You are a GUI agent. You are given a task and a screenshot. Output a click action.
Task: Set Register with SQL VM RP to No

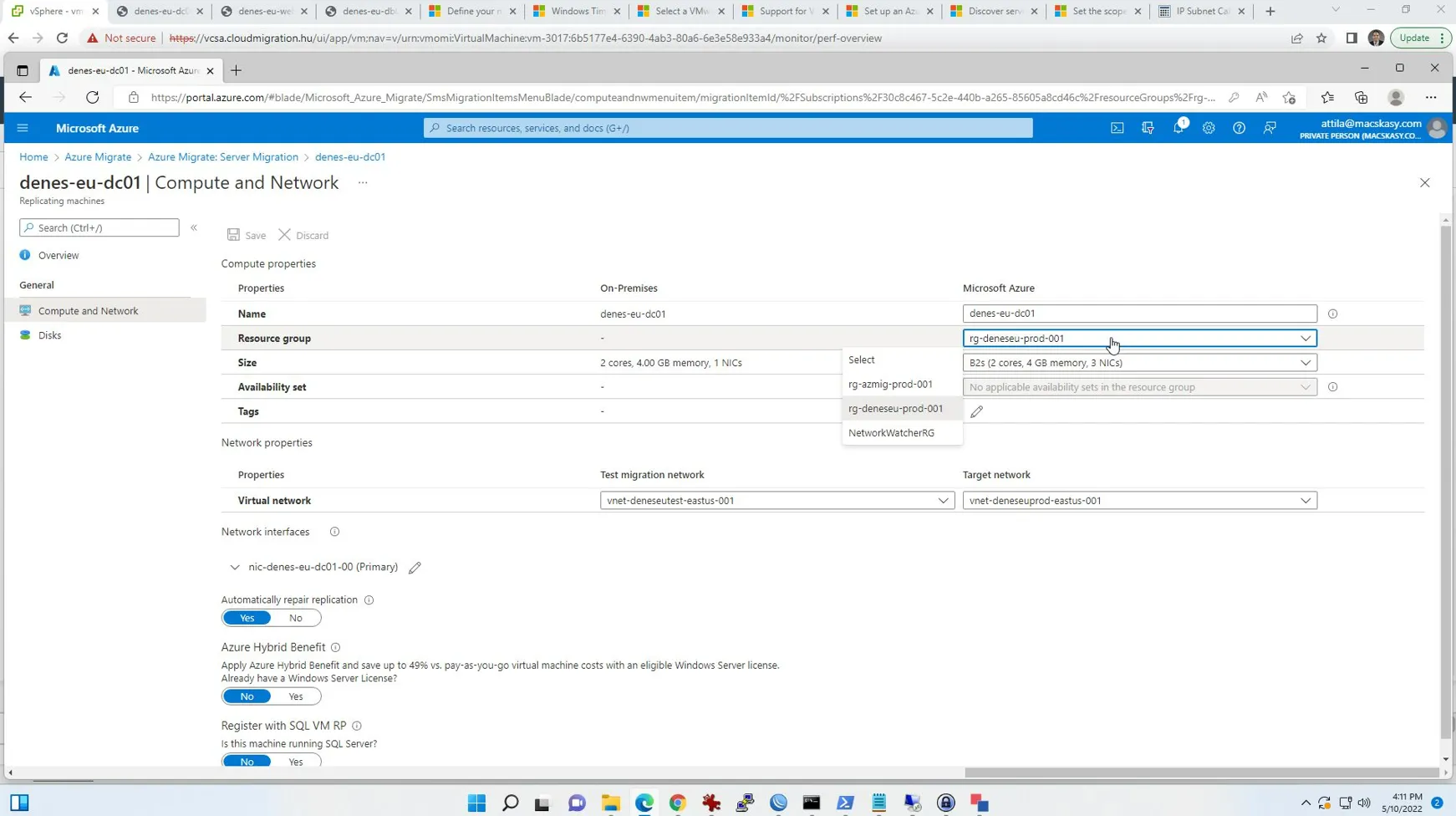[x=247, y=762]
